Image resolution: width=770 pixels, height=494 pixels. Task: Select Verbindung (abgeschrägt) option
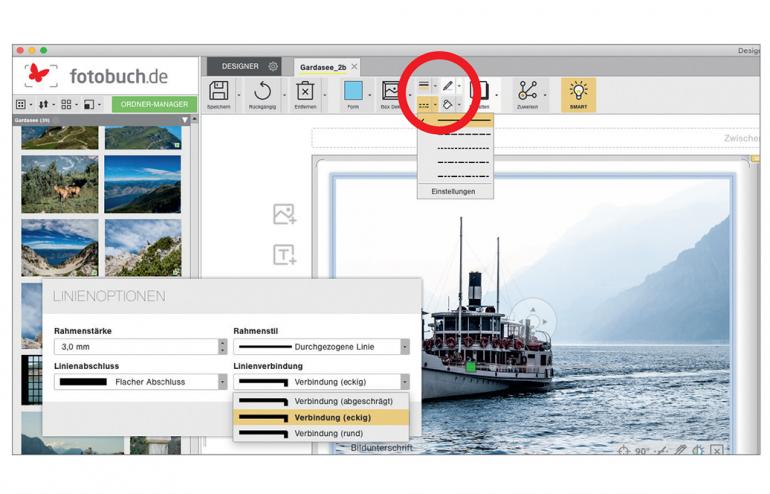click(321, 401)
